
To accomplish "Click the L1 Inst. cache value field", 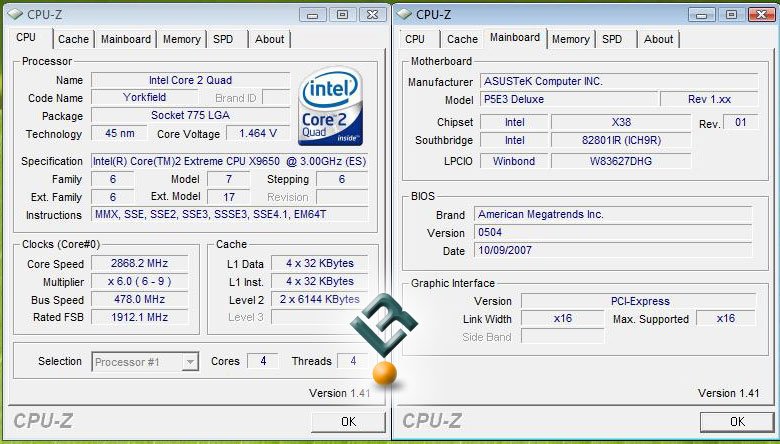I will pyautogui.click(x=319, y=281).
